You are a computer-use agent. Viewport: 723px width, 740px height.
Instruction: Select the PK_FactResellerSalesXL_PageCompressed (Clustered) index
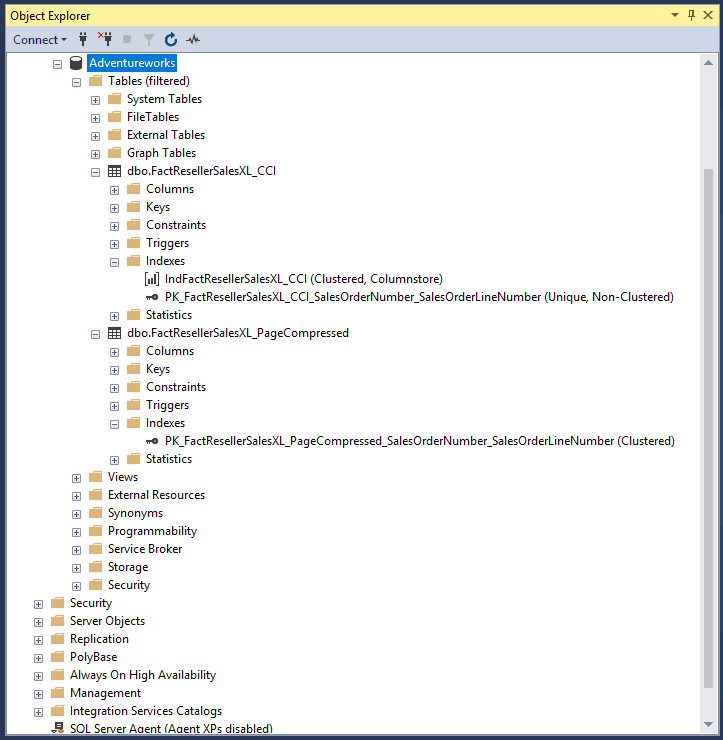point(420,441)
